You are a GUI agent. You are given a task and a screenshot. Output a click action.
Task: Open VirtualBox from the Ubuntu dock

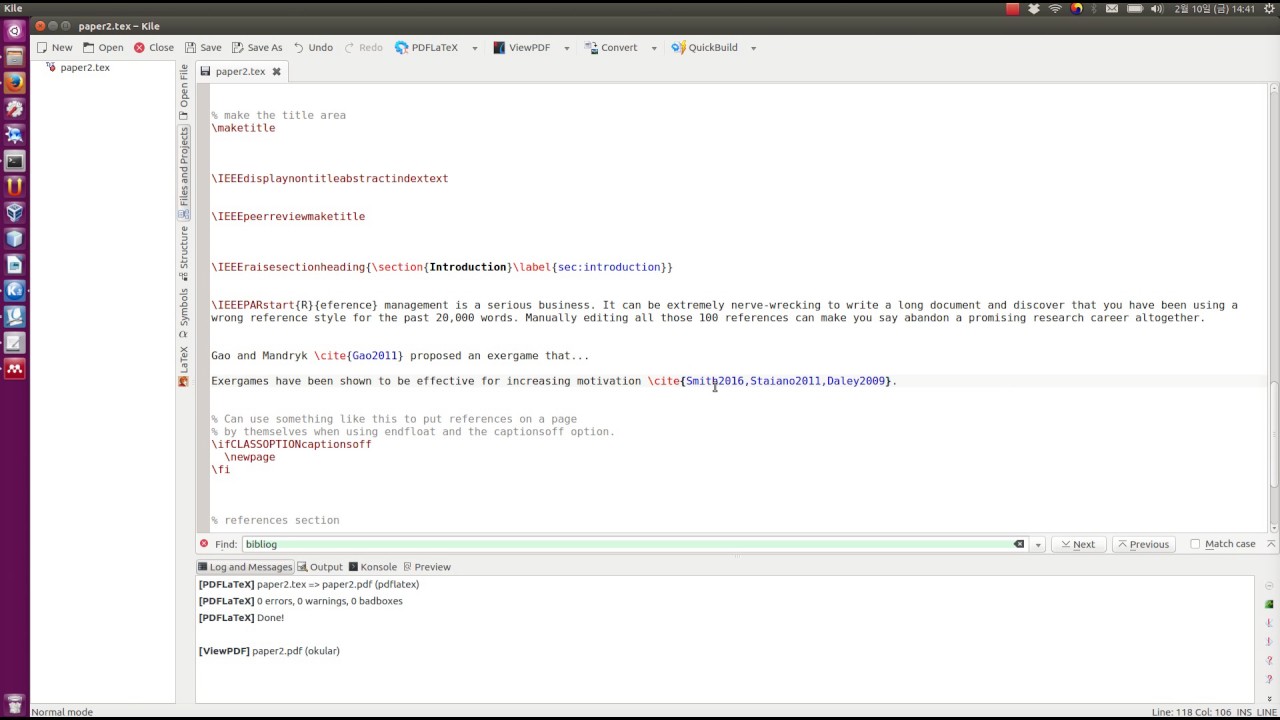(x=15, y=213)
